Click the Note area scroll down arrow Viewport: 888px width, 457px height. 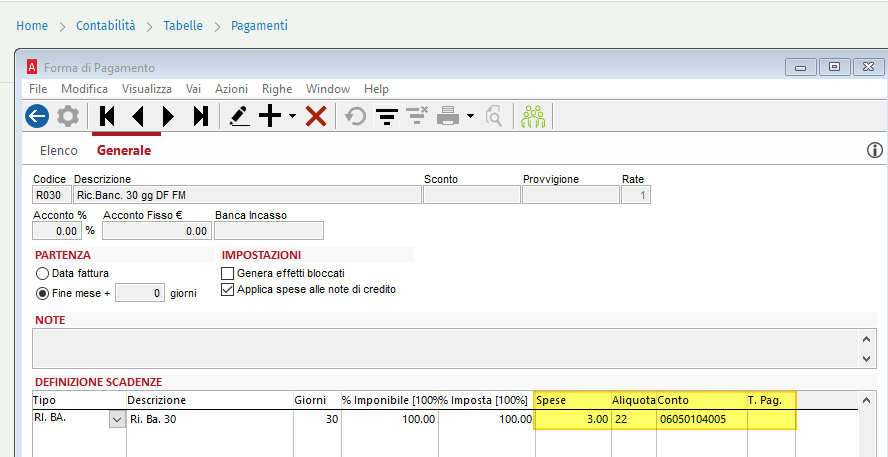(x=866, y=358)
